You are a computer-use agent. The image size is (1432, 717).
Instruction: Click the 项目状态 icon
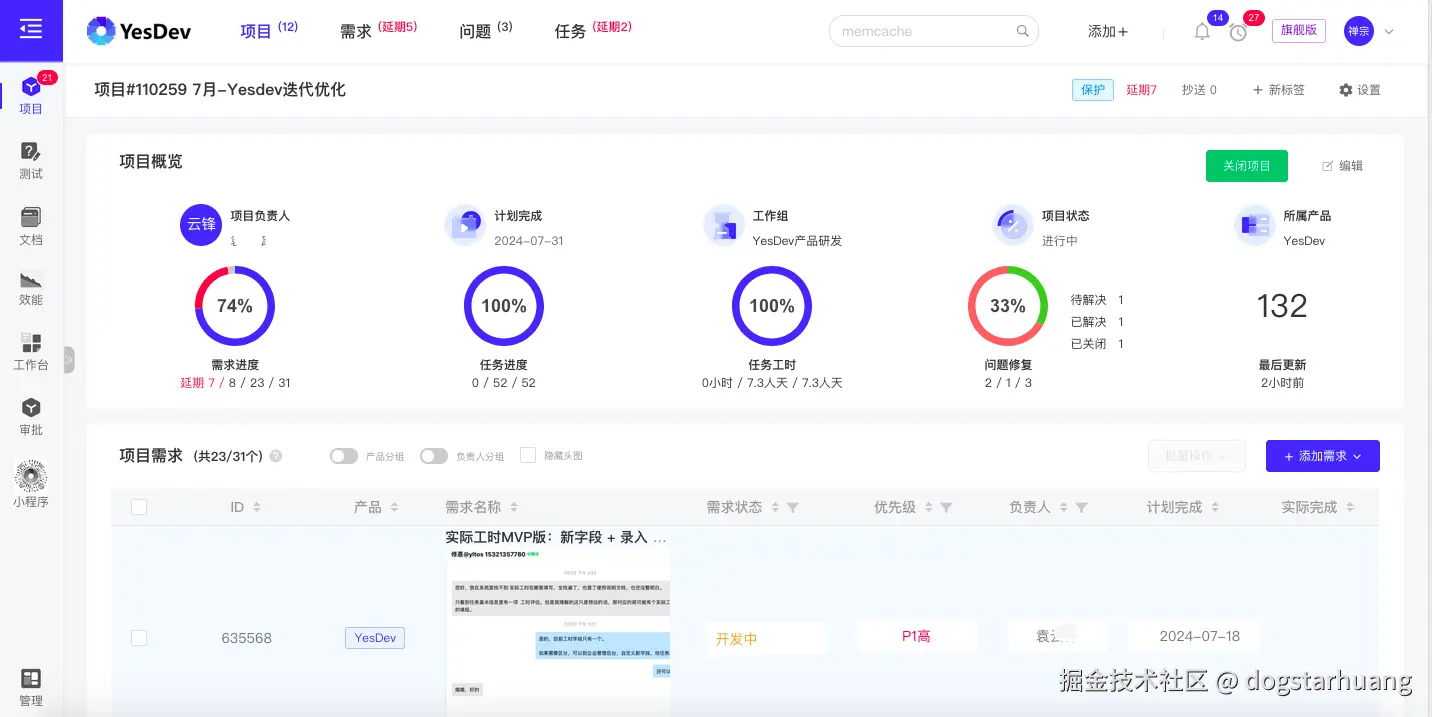(x=1012, y=225)
